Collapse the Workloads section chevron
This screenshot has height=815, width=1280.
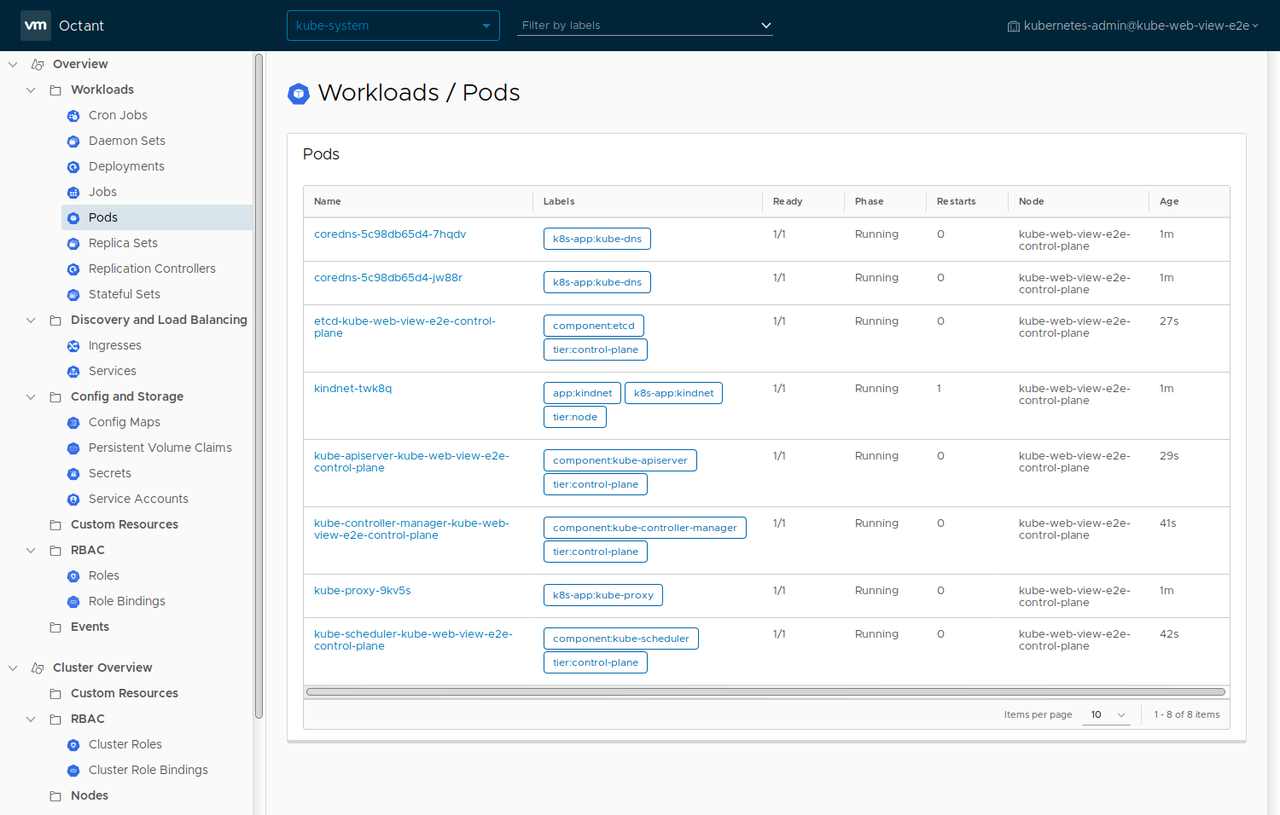(x=30, y=89)
